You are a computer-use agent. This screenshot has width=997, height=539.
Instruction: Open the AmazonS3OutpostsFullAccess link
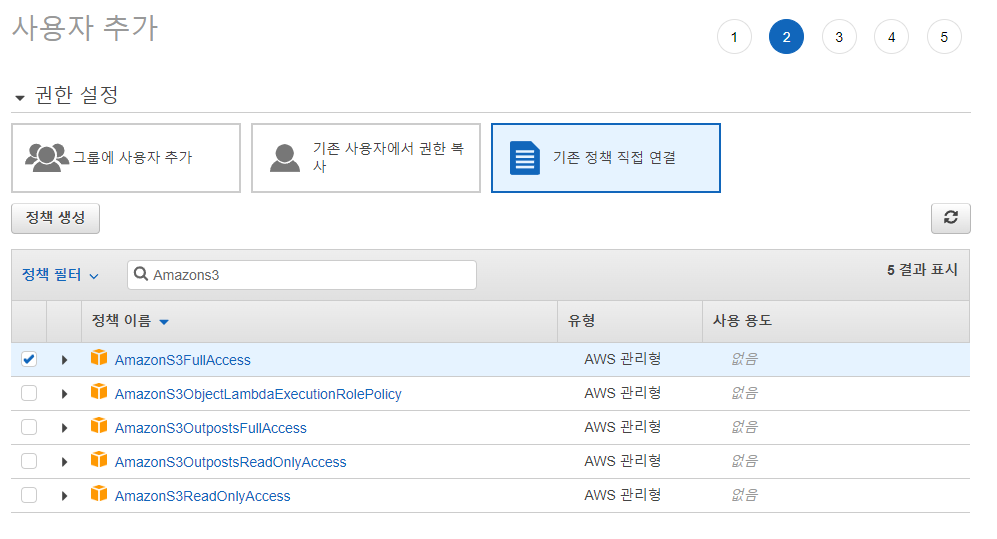tap(210, 428)
